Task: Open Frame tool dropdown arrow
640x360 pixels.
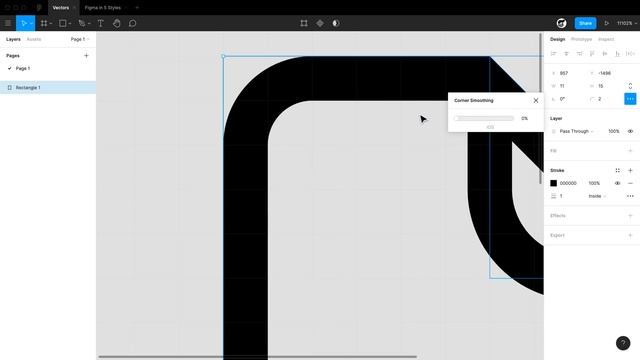Action: click(x=51, y=24)
